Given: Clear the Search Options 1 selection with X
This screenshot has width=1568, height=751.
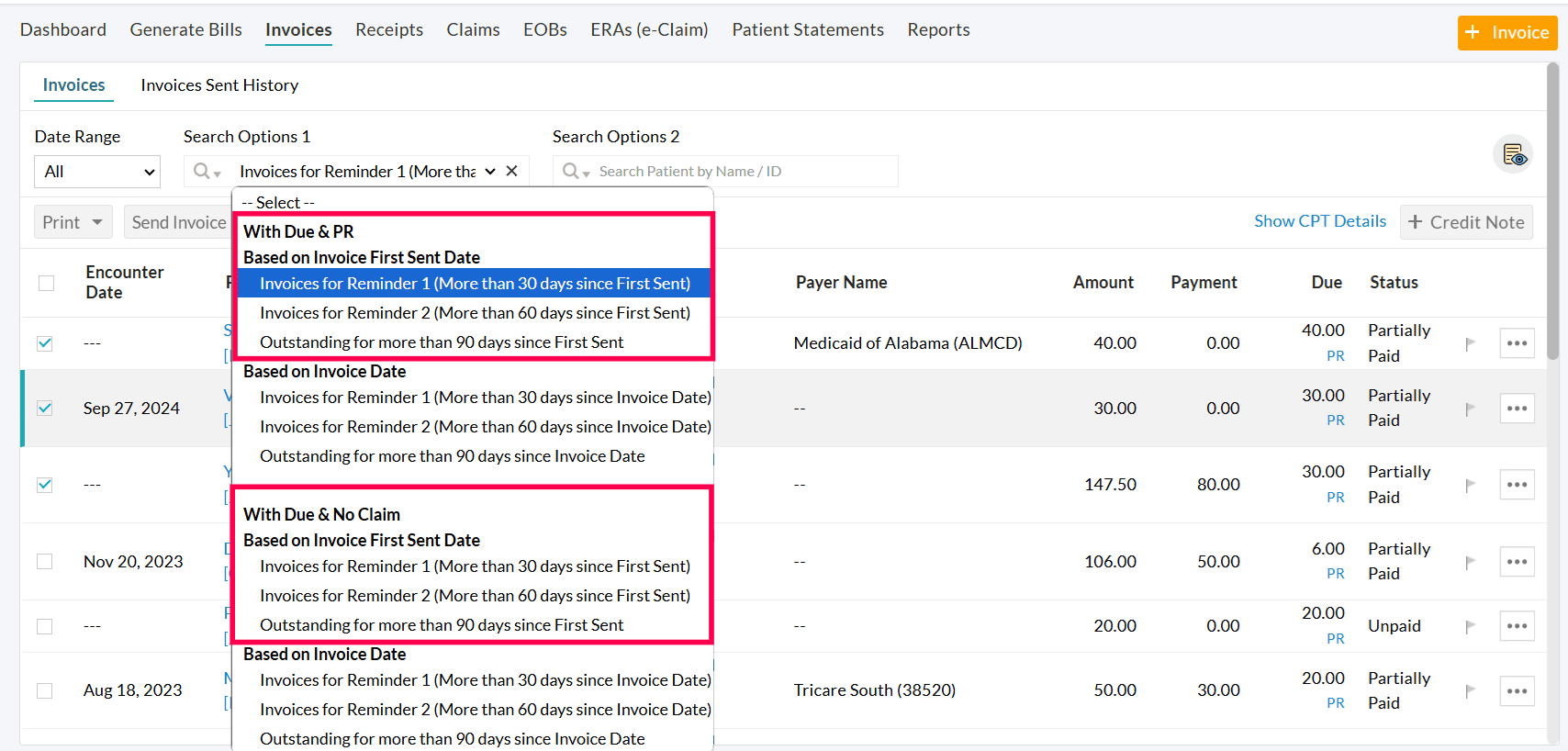Looking at the screenshot, I should coord(512,171).
